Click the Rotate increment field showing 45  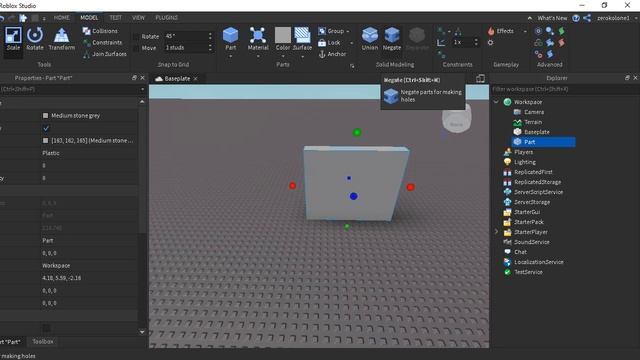(186, 36)
